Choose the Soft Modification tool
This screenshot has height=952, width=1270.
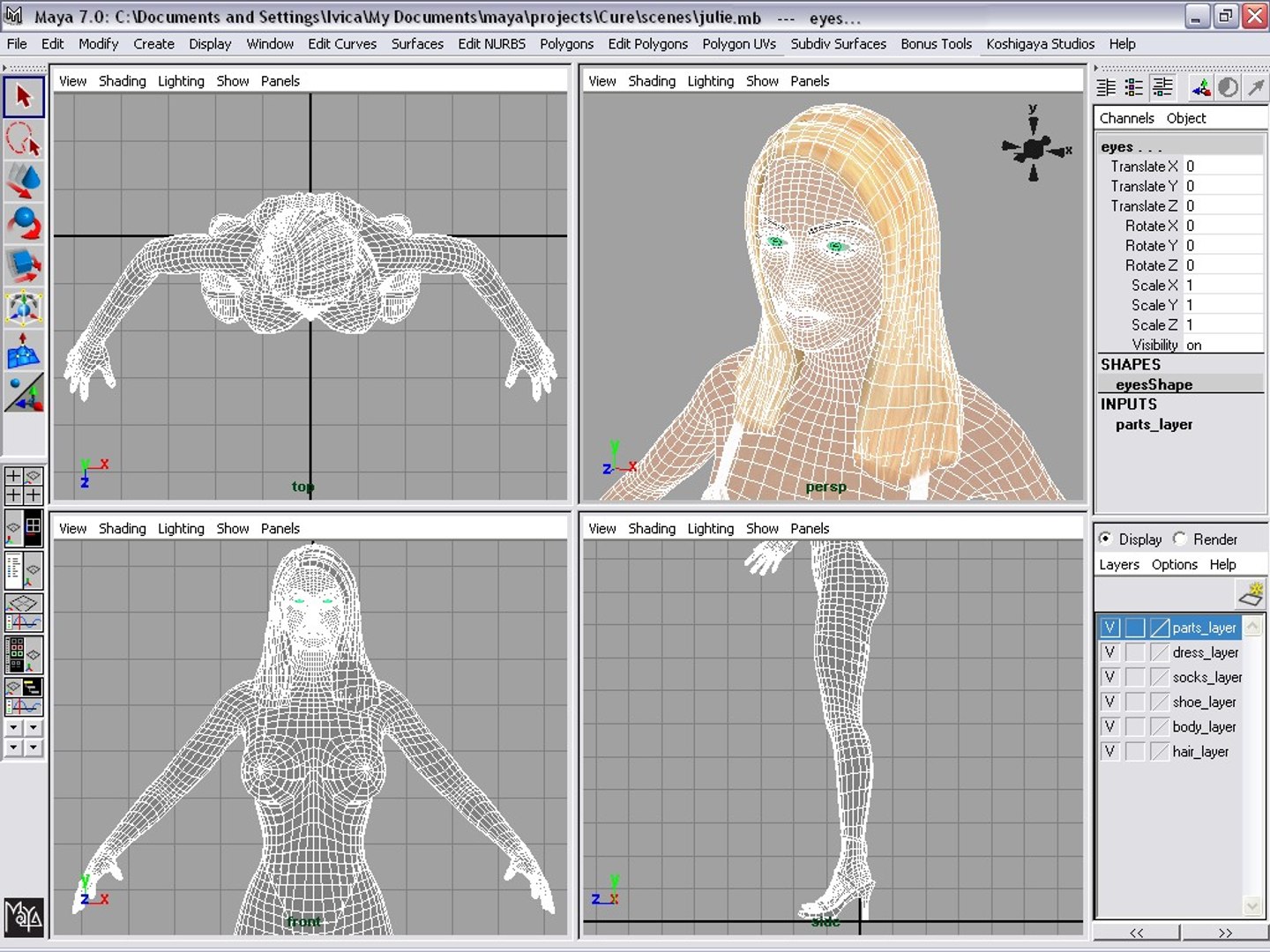(x=24, y=351)
